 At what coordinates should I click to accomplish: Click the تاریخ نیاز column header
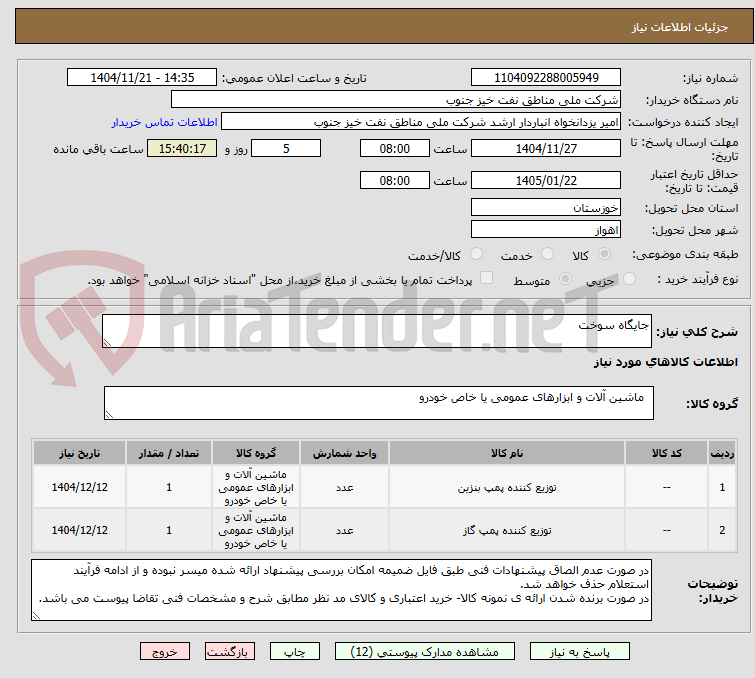[79, 453]
